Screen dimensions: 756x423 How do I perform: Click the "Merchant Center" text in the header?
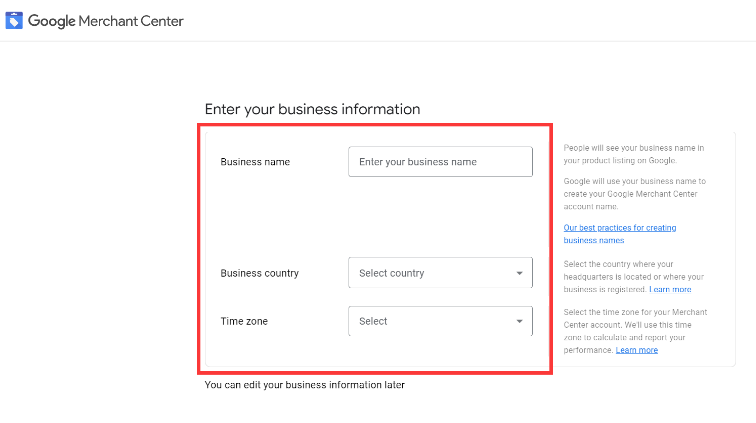pos(131,21)
